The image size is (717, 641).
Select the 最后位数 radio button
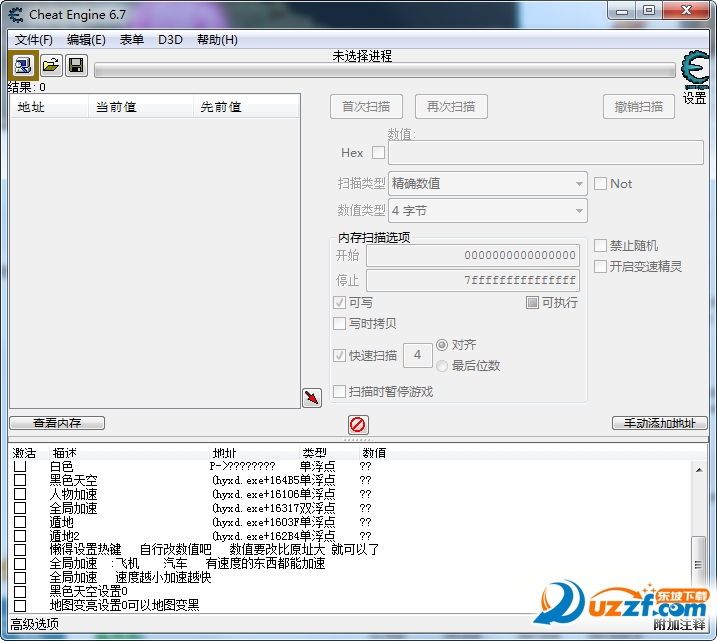[x=442, y=366]
